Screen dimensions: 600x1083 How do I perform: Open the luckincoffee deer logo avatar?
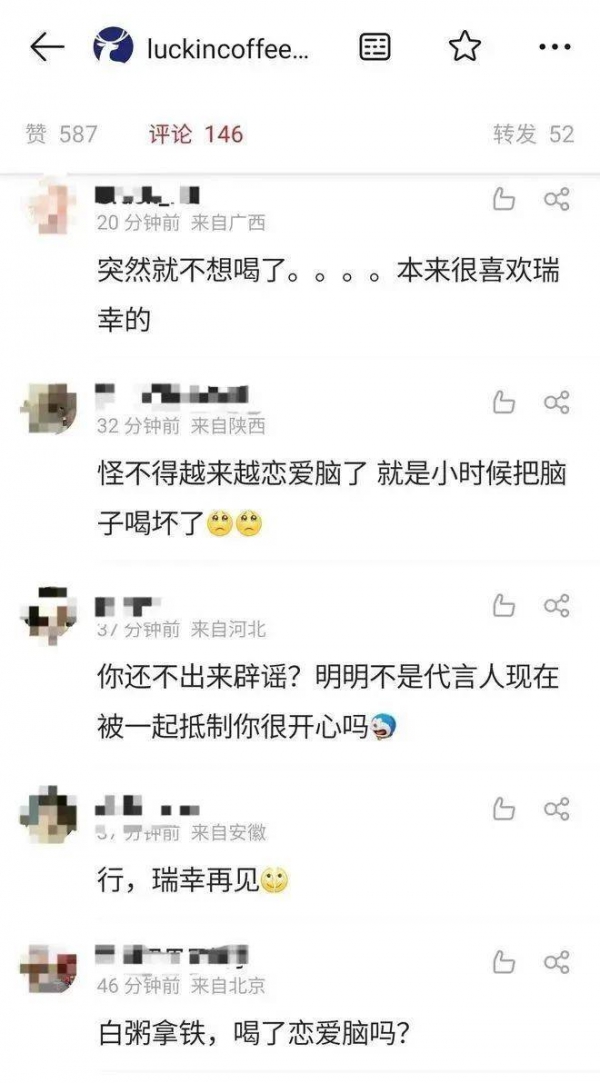[113, 47]
